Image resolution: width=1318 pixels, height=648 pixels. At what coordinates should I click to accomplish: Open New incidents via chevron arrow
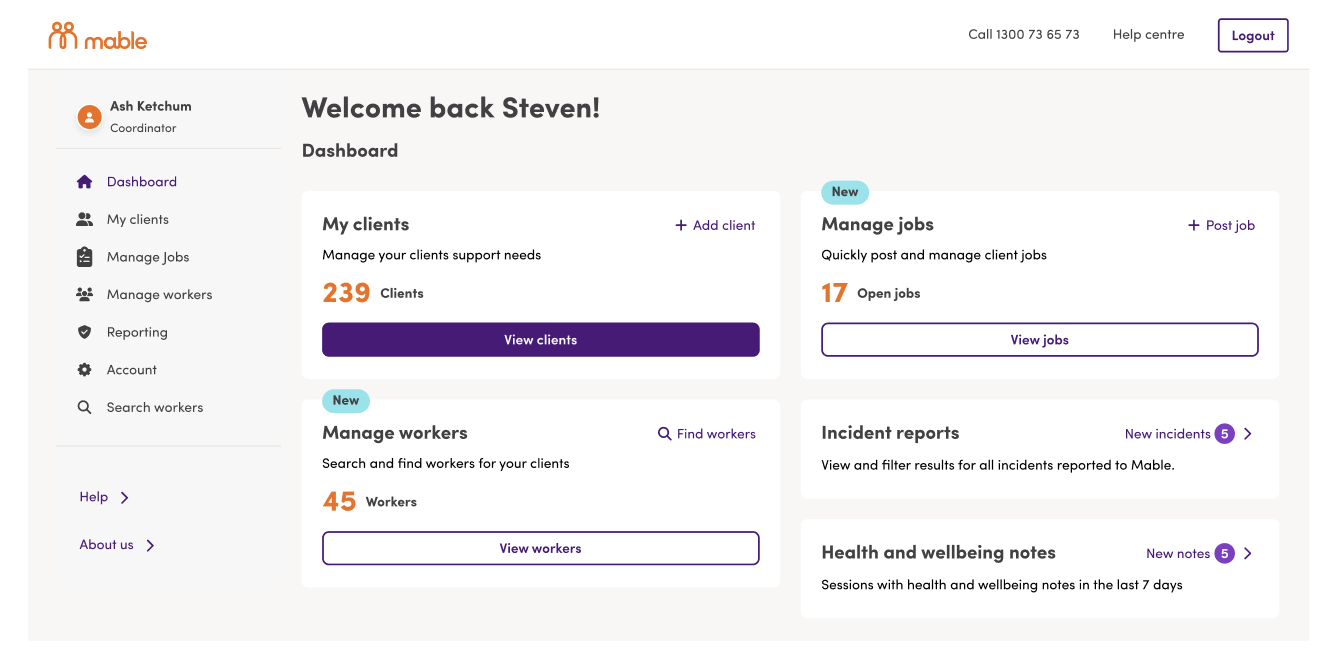click(x=1248, y=434)
